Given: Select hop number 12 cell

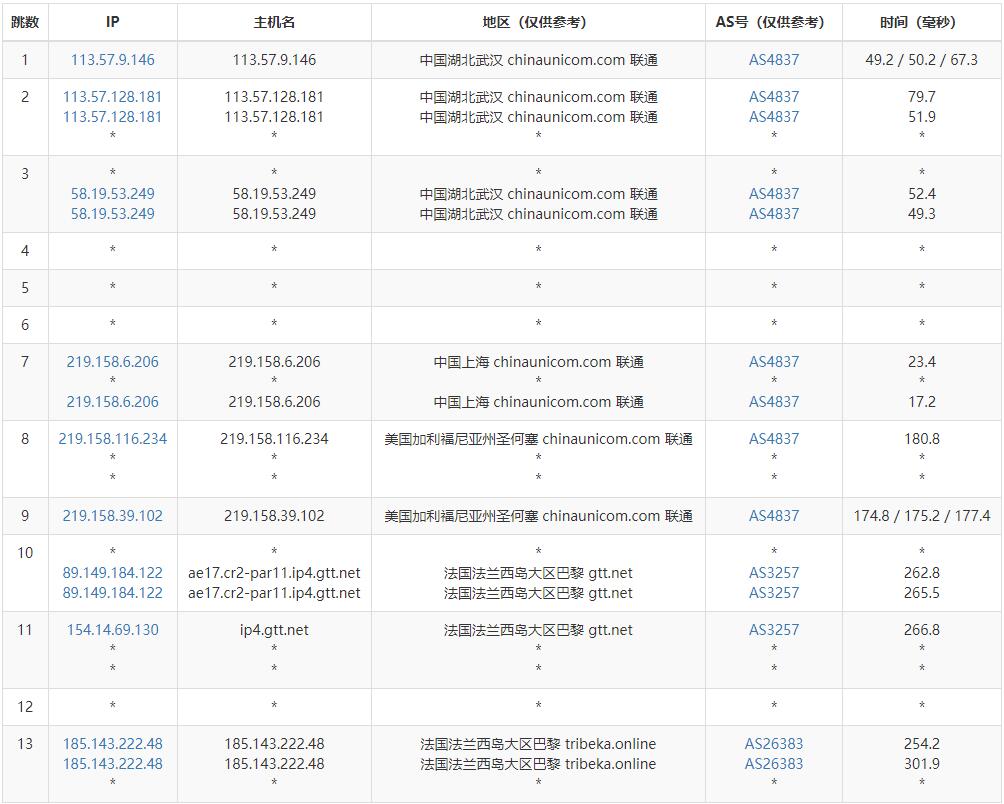Looking at the screenshot, I should [25, 707].
